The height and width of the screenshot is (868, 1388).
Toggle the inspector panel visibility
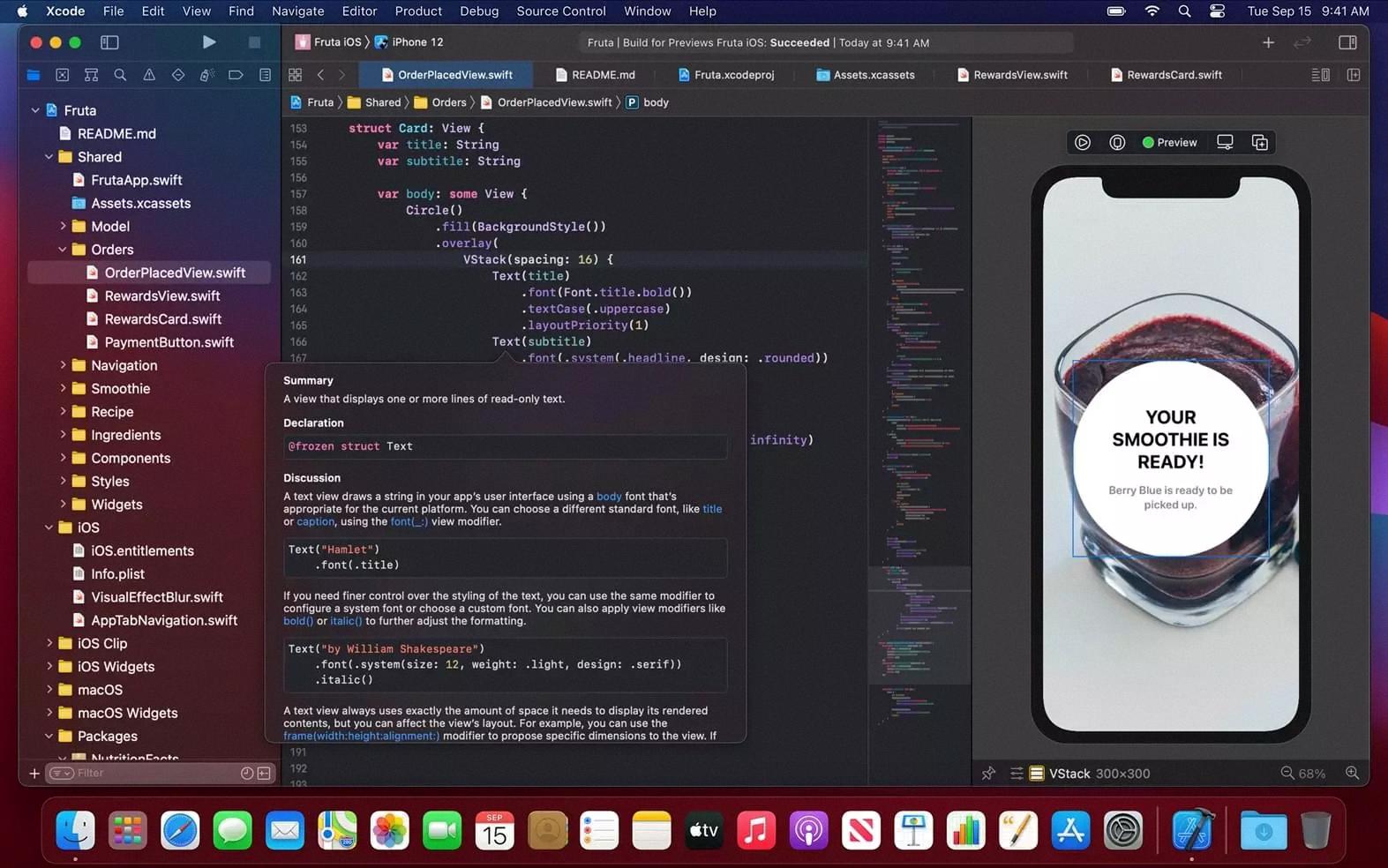[1347, 41]
